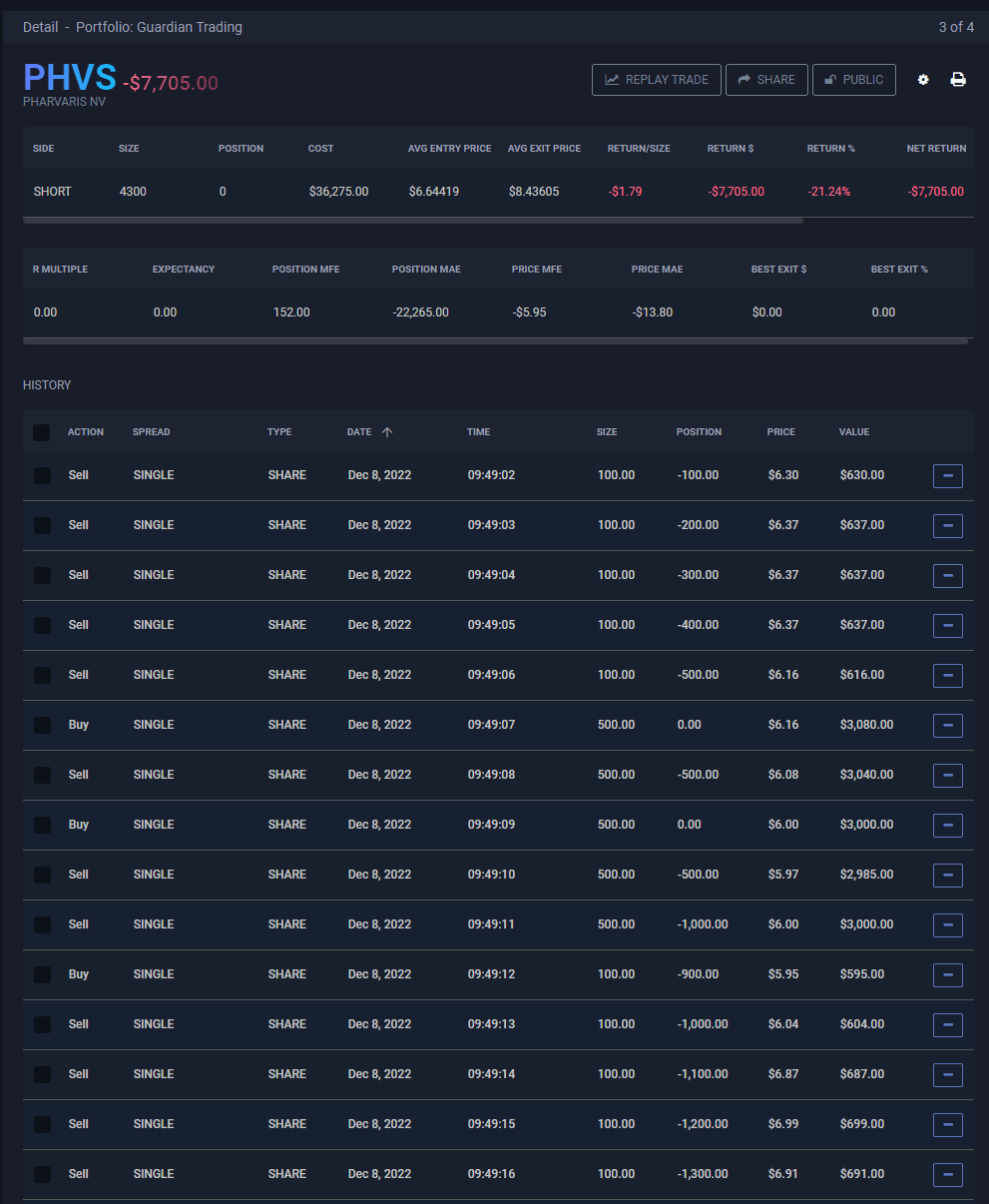Click the -22,265.00 position MAE value
This screenshot has height=1204, width=989.
tap(421, 311)
